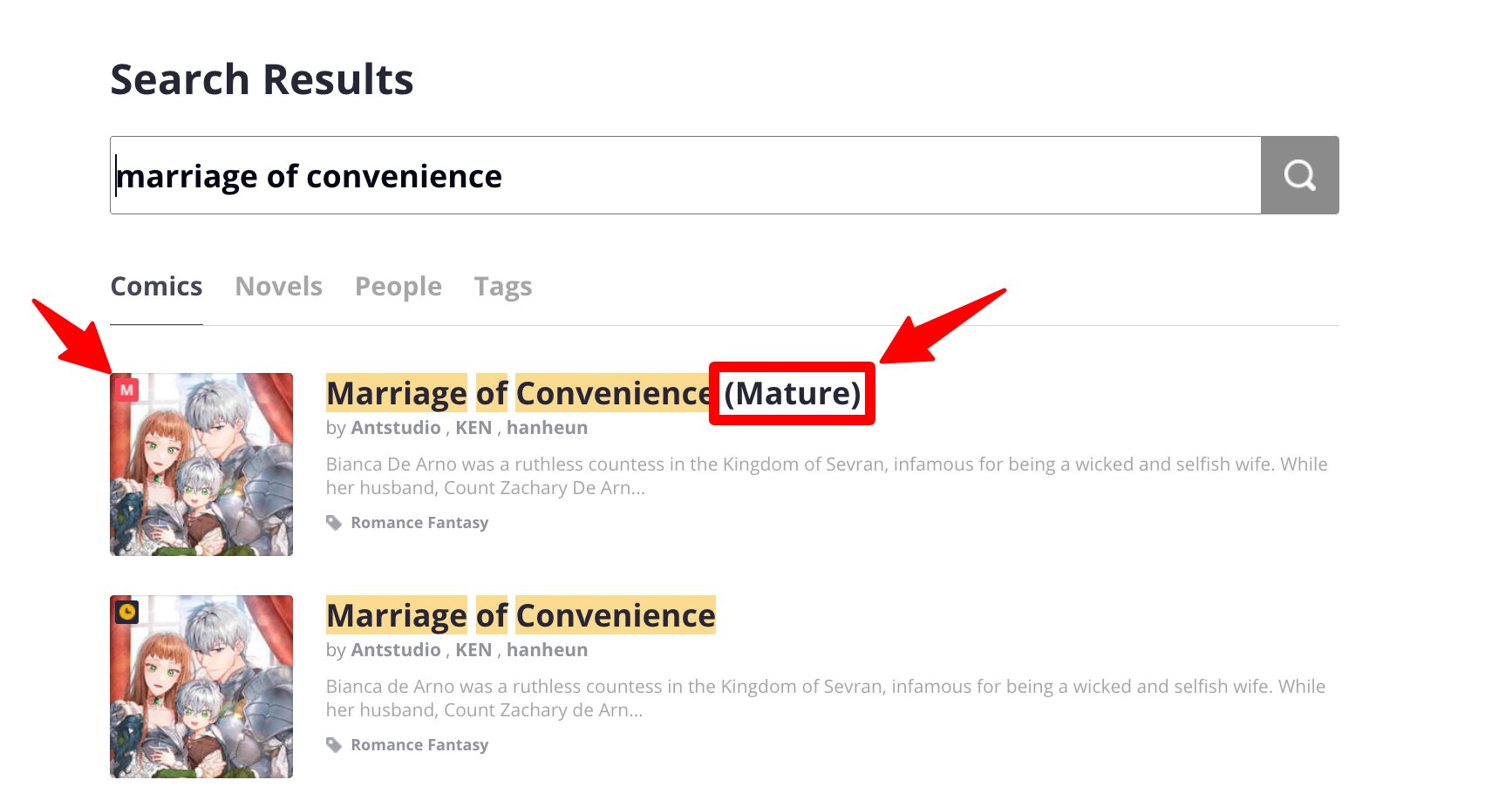Click the red M mature badge
The image size is (1512, 800).
tap(127, 390)
